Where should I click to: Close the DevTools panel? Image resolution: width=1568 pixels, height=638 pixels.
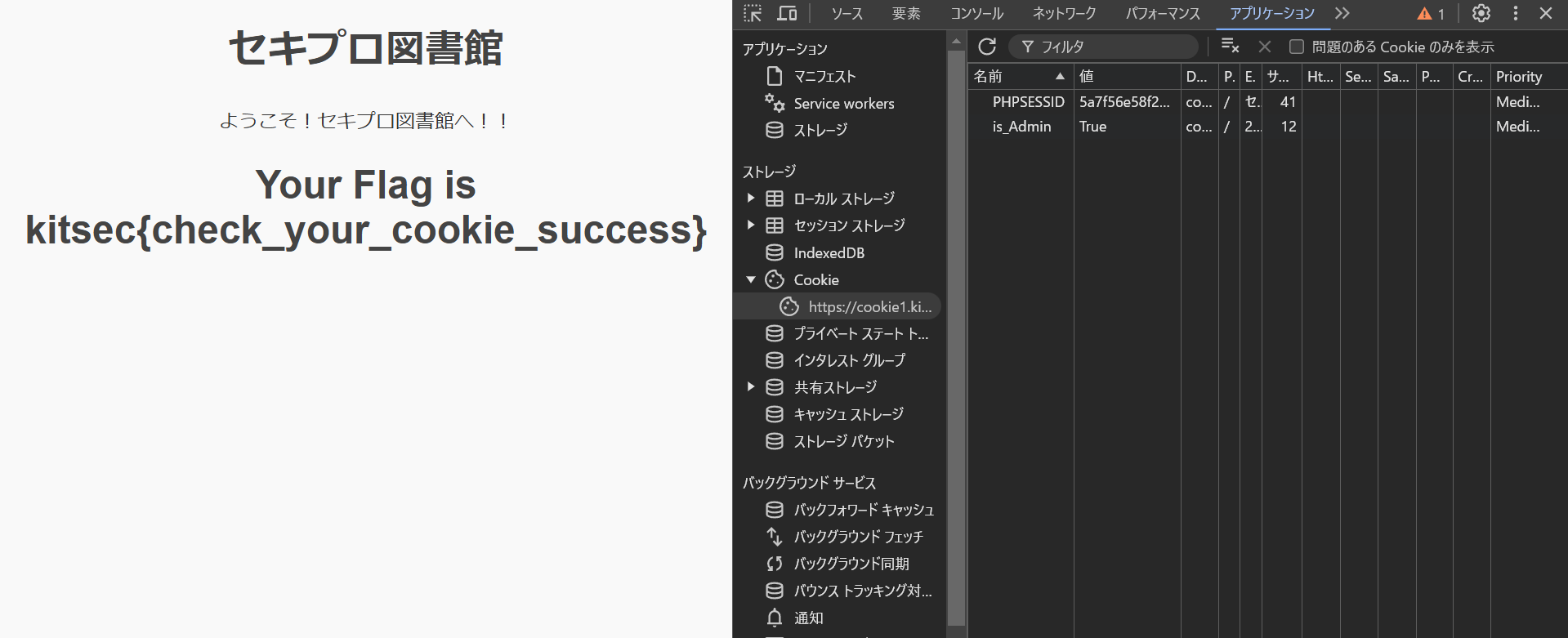(1546, 13)
